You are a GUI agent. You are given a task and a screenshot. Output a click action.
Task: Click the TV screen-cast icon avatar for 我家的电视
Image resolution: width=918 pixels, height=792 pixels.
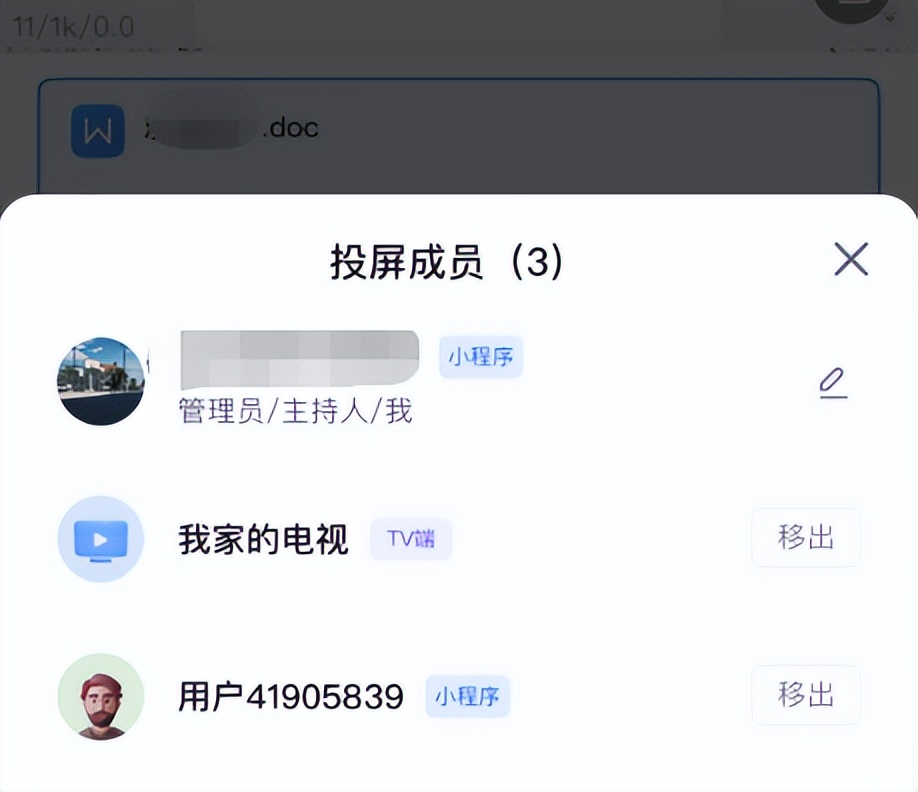pos(100,538)
